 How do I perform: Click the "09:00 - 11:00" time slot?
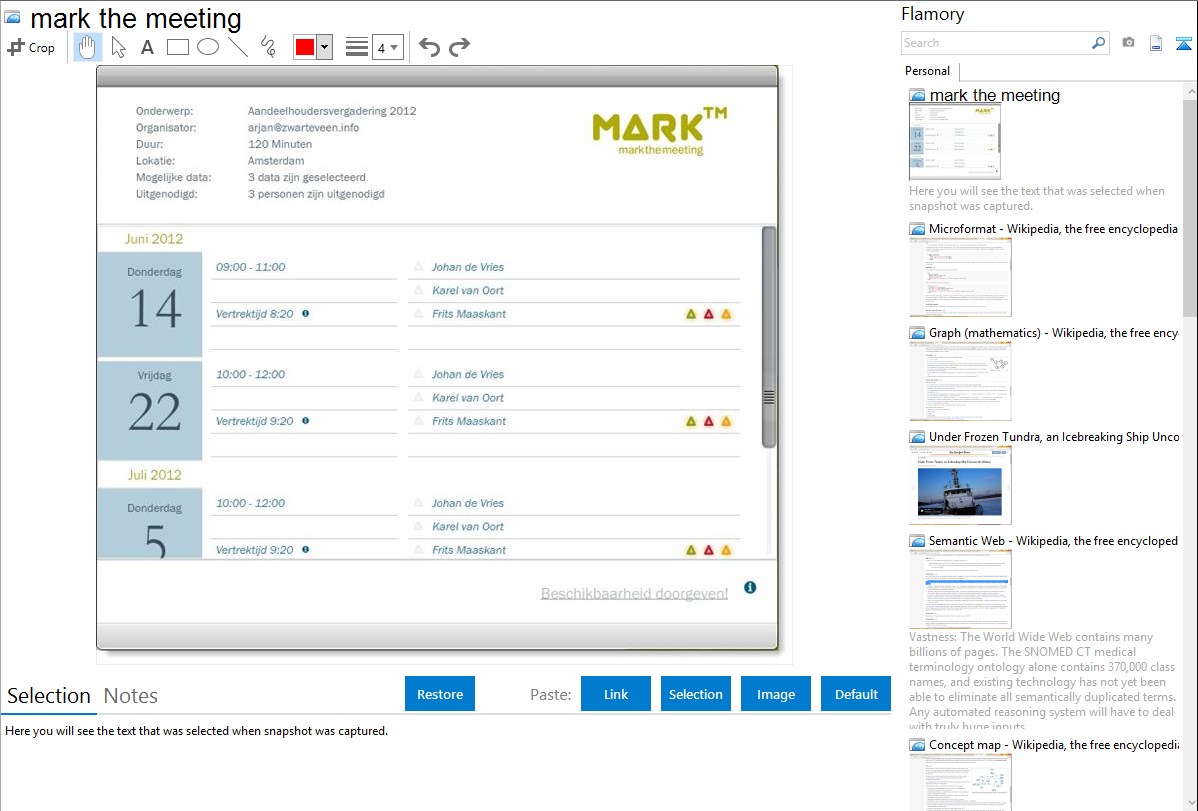(x=251, y=267)
